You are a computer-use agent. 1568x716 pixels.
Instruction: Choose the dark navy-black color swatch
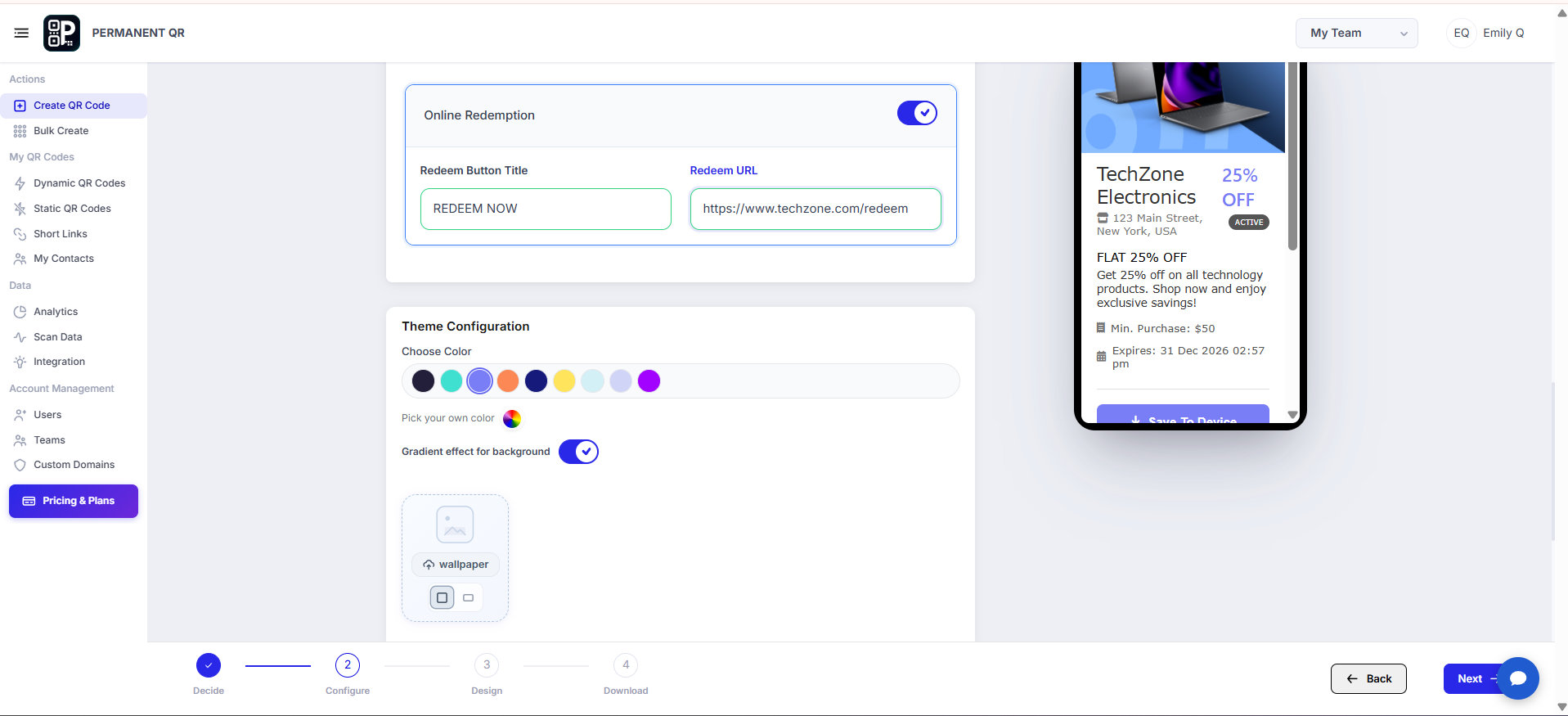pyautogui.click(x=423, y=381)
